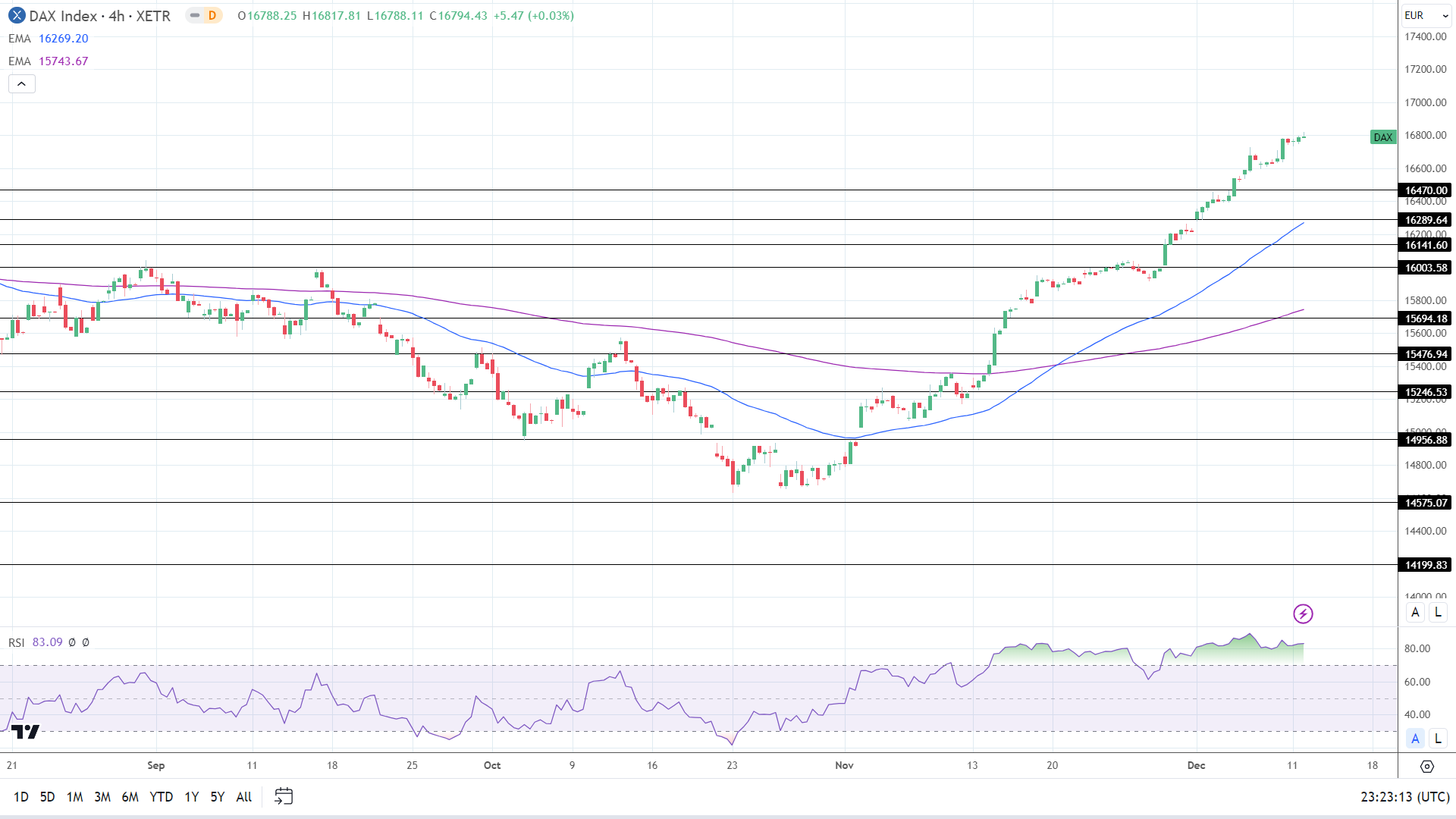Screen dimensions: 1456x819
Task: Click the Sep label on time axis
Action: pos(155,765)
